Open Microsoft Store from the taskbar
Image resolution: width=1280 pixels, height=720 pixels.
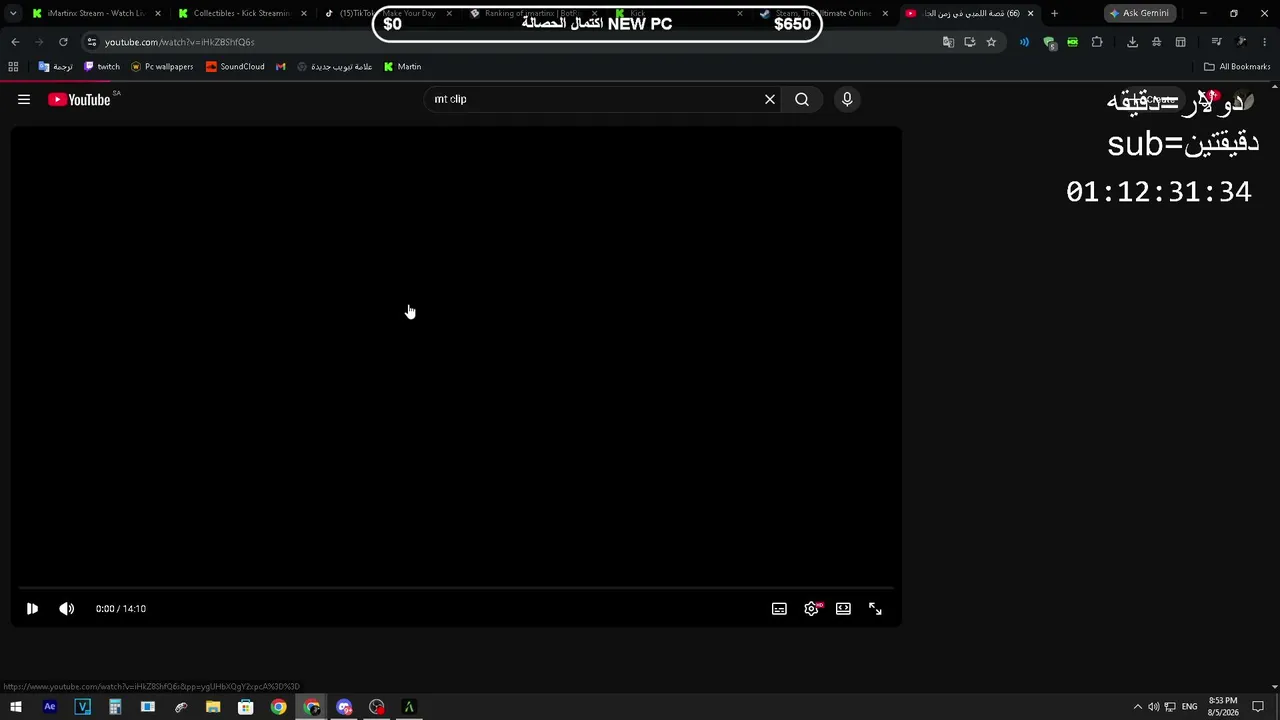click(x=246, y=707)
